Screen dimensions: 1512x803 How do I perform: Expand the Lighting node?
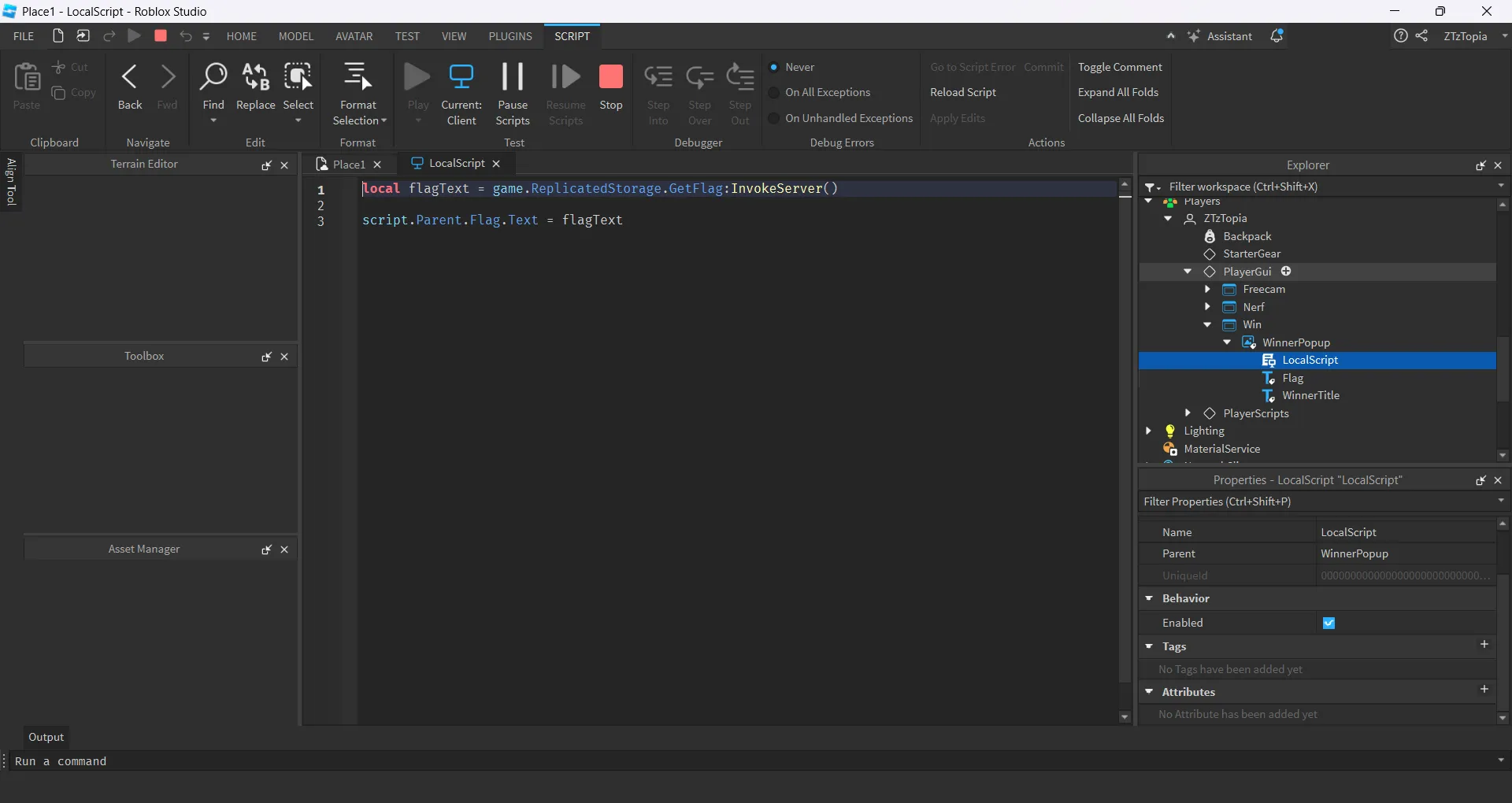click(1148, 431)
